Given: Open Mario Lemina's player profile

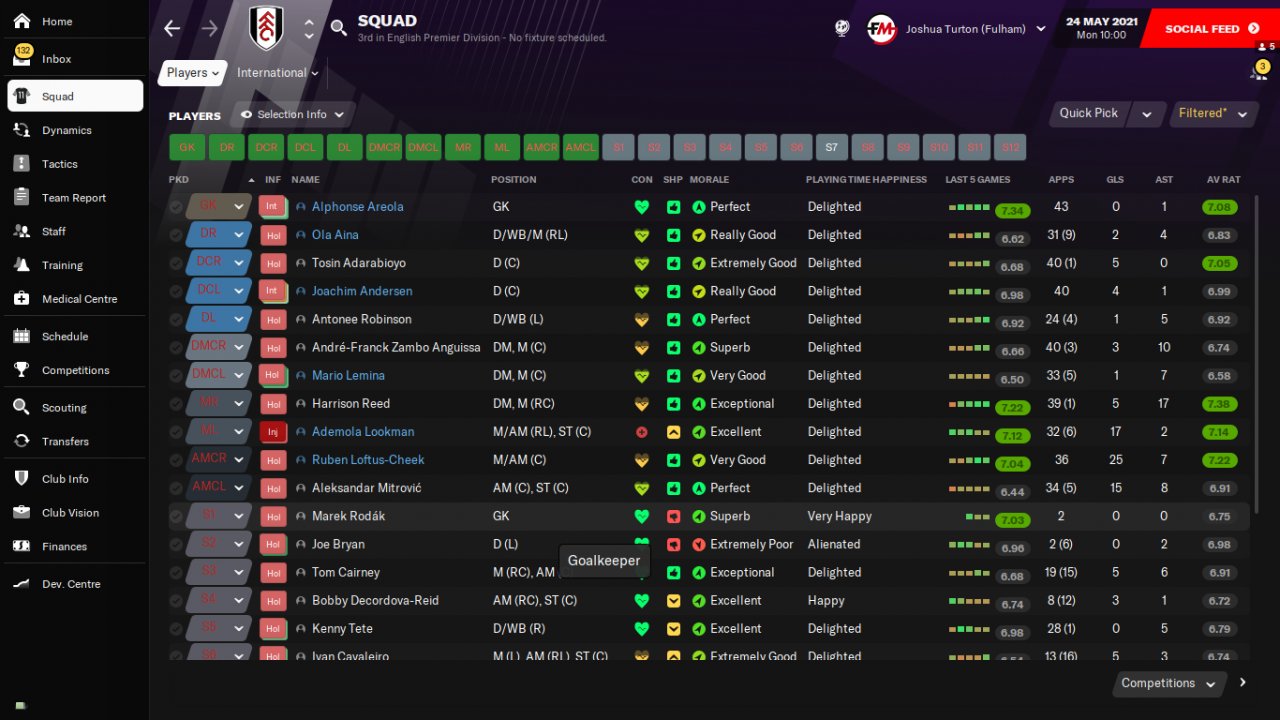Looking at the screenshot, I should click(x=348, y=376).
